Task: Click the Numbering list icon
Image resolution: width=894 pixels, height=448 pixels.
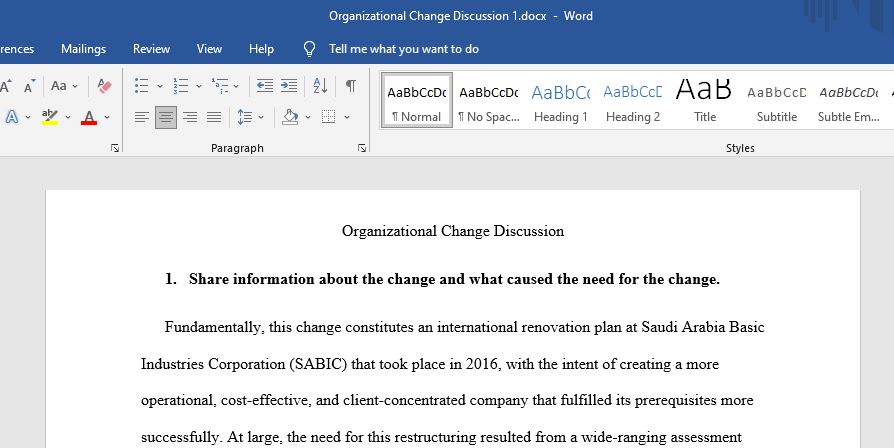Action: (x=181, y=86)
